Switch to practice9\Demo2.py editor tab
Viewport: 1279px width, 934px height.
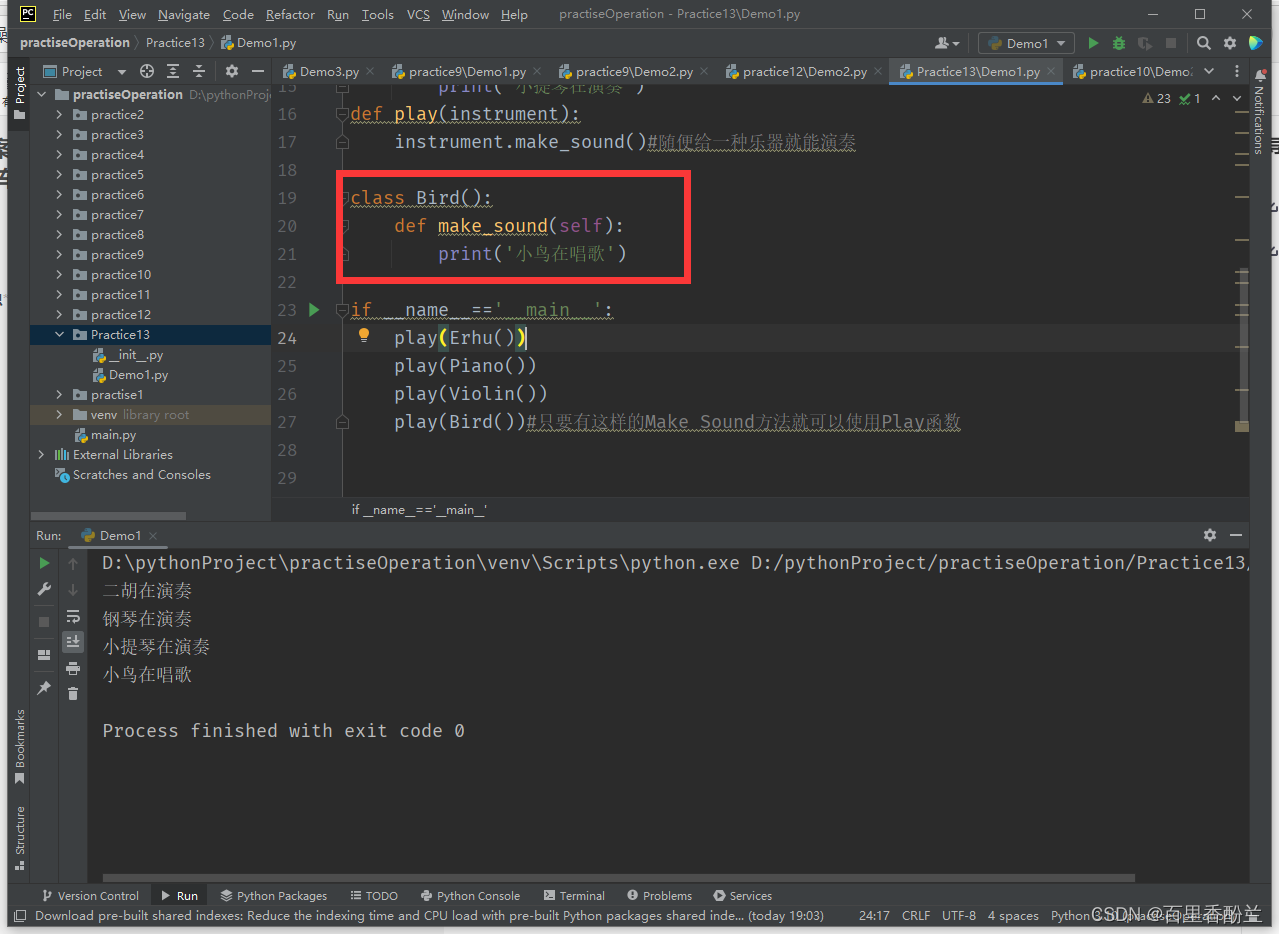point(634,72)
